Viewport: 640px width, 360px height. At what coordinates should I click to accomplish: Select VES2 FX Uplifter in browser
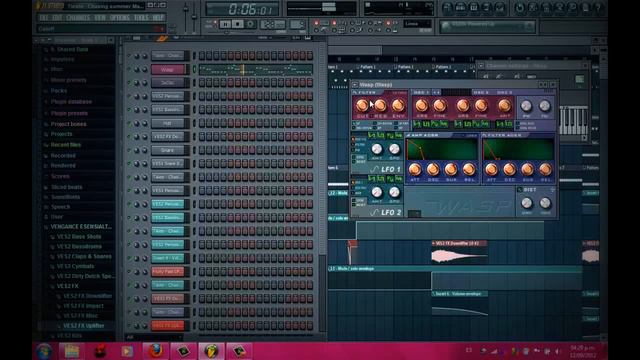pyautogui.click(x=84, y=326)
